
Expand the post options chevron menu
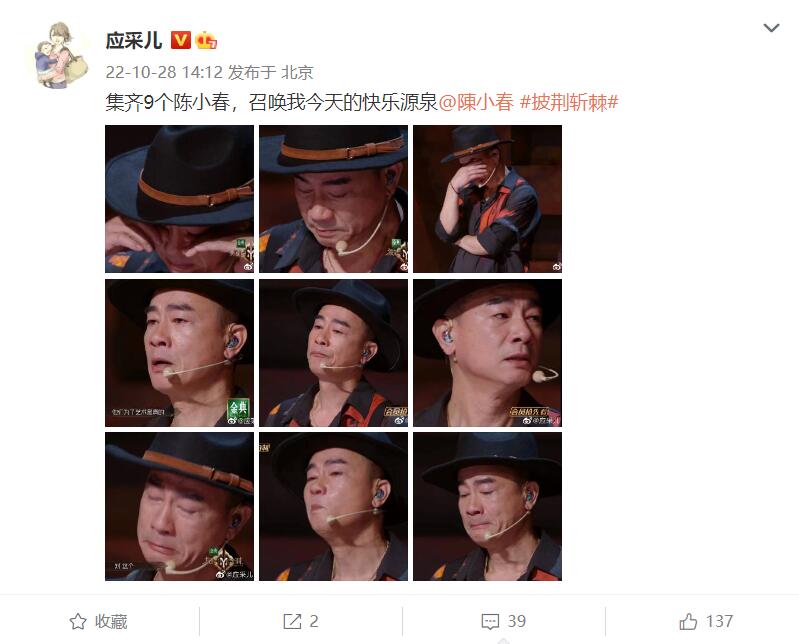click(771, 28)
